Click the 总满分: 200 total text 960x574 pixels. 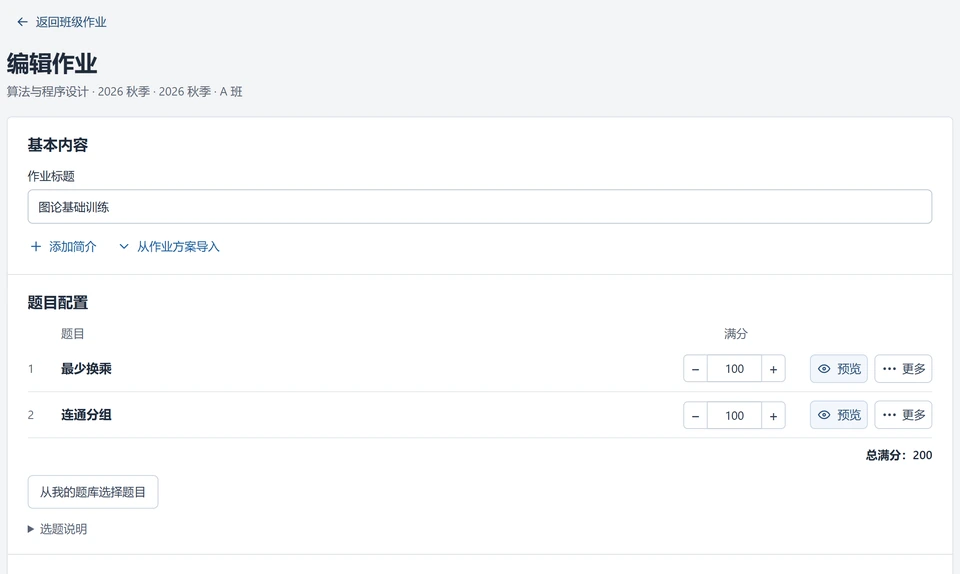point(899,455)
